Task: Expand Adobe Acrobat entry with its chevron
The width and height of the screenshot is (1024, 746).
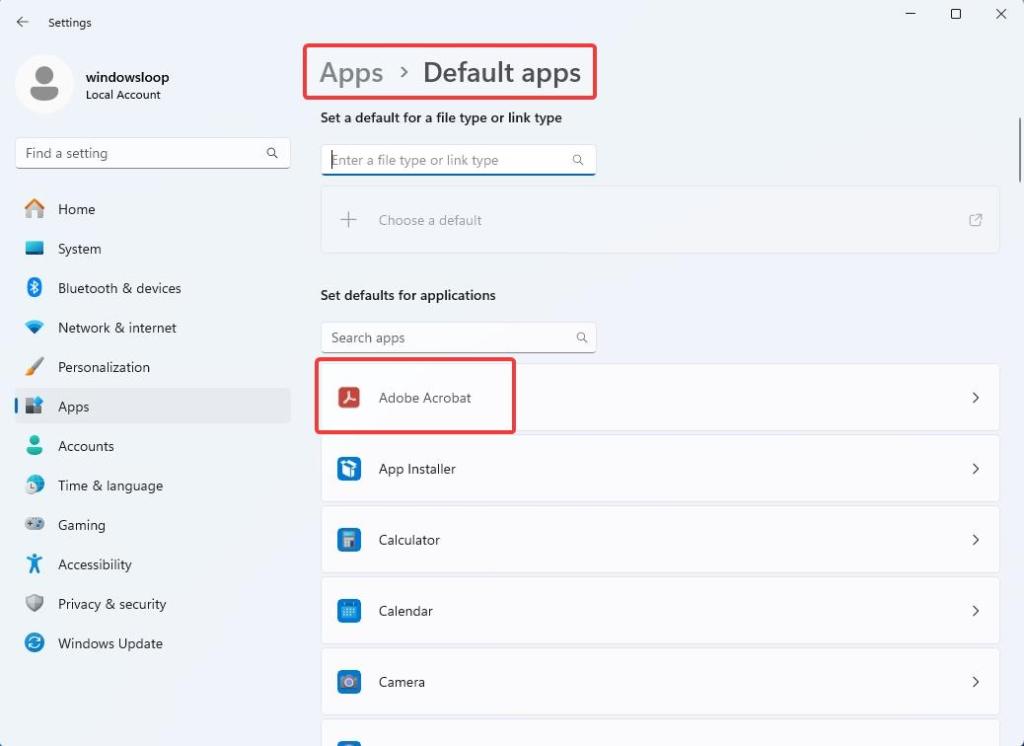Action: click(x=975, y=397)
